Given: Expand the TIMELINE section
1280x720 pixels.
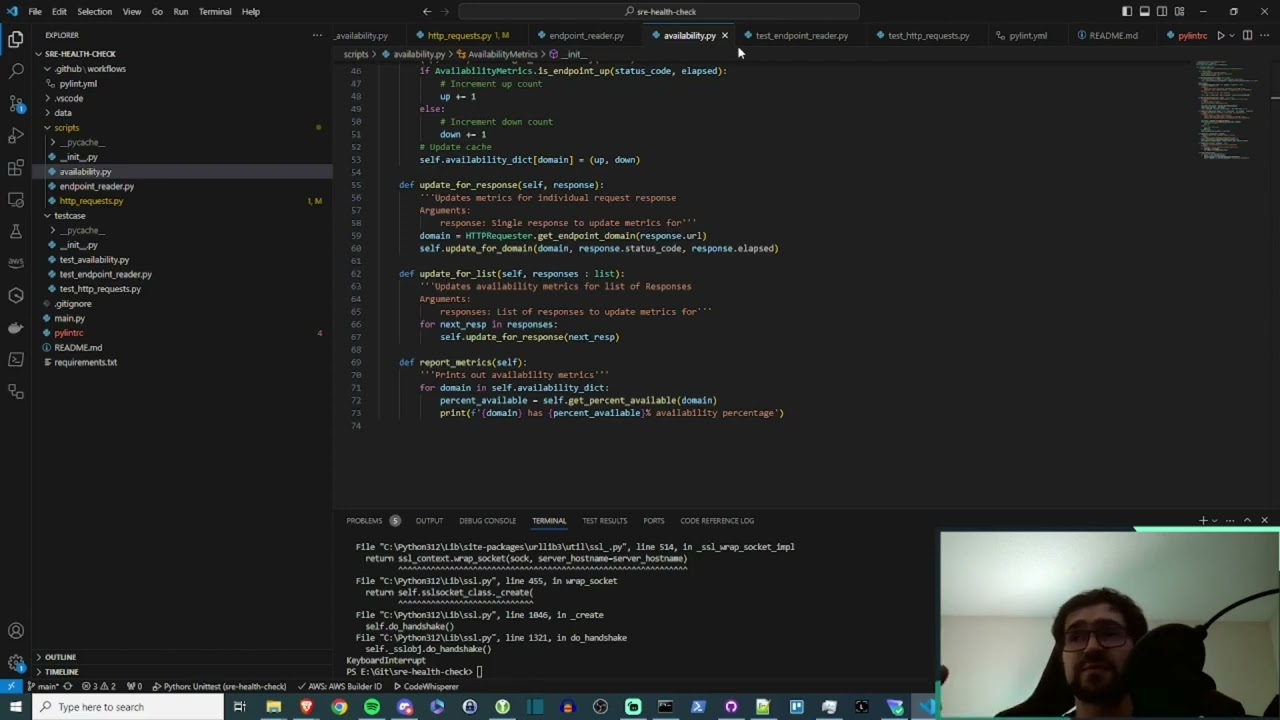Looking at the screenshot, I should tap(61, 672).
